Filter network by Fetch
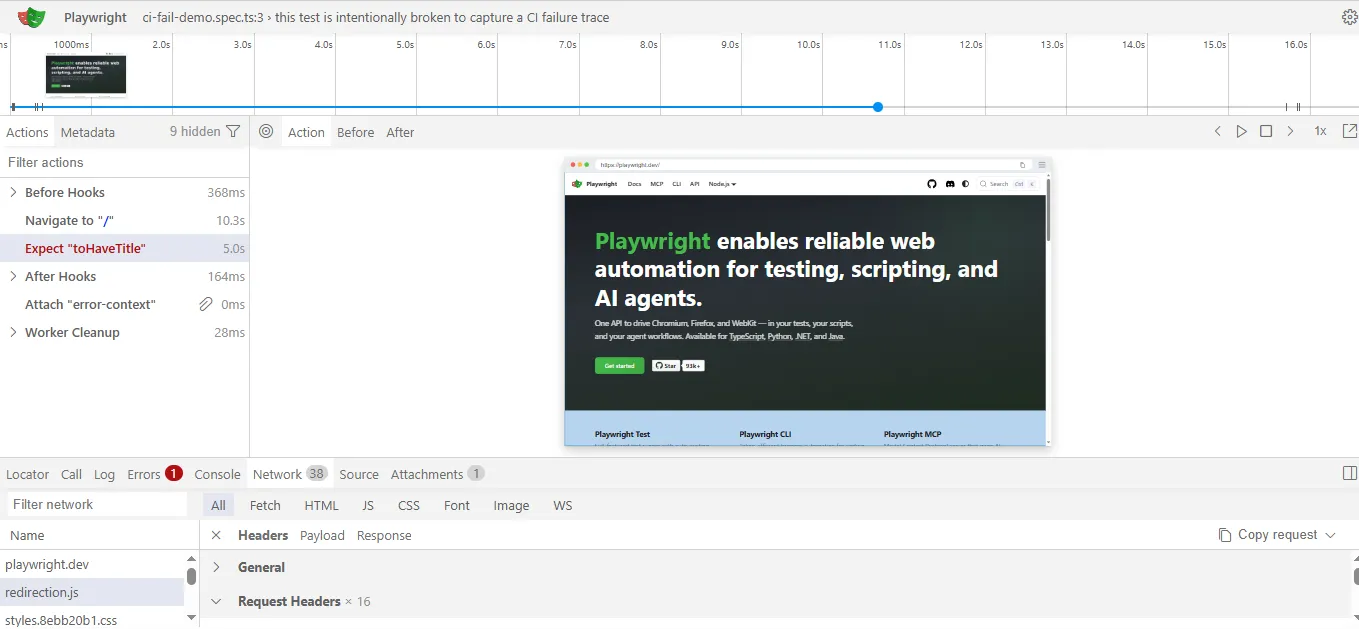The width and height of the screenshot is (1359, 629). [265, 505]
